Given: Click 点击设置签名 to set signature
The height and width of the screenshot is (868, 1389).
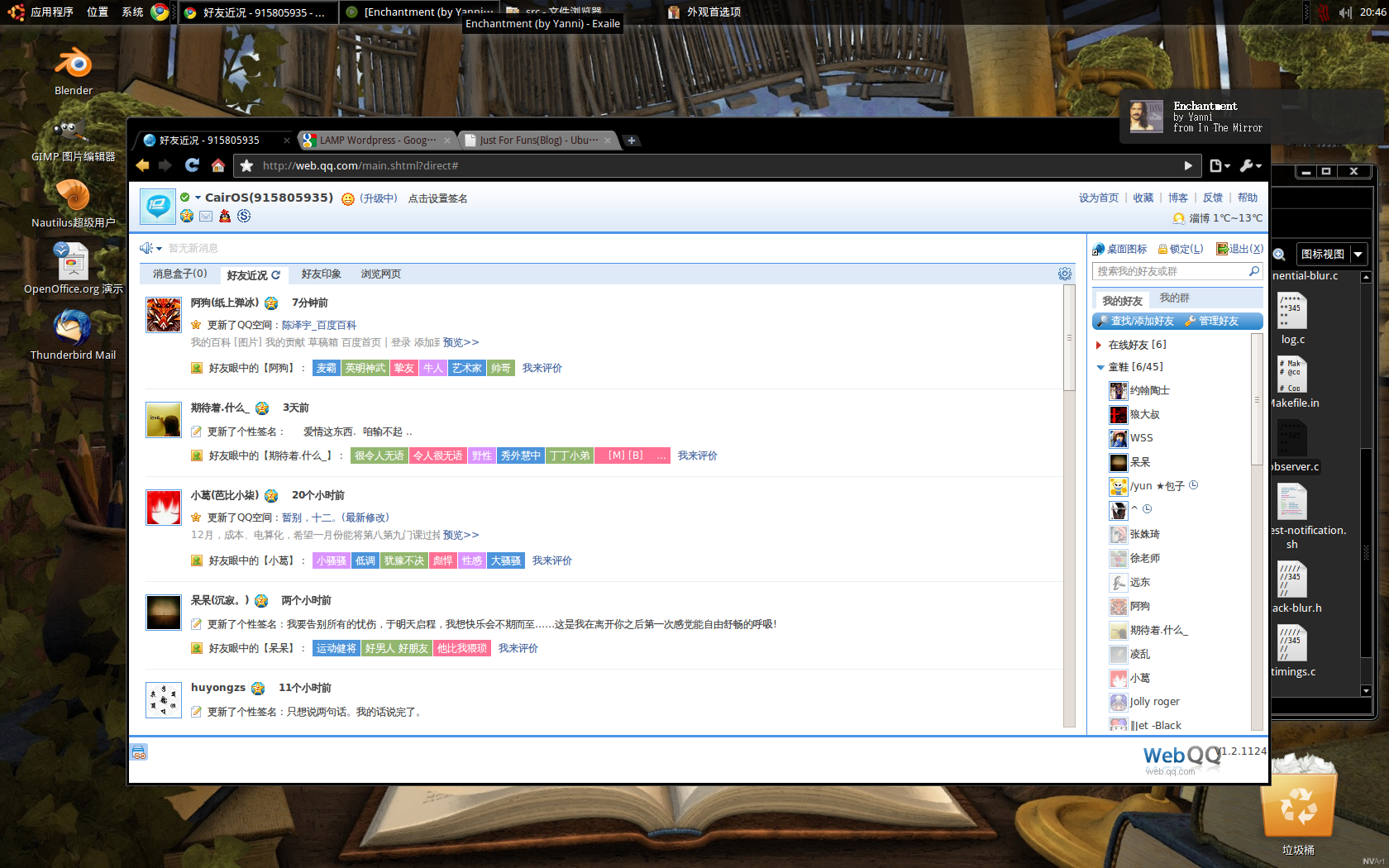Looking at the screenshot, I should pos(437,198).
